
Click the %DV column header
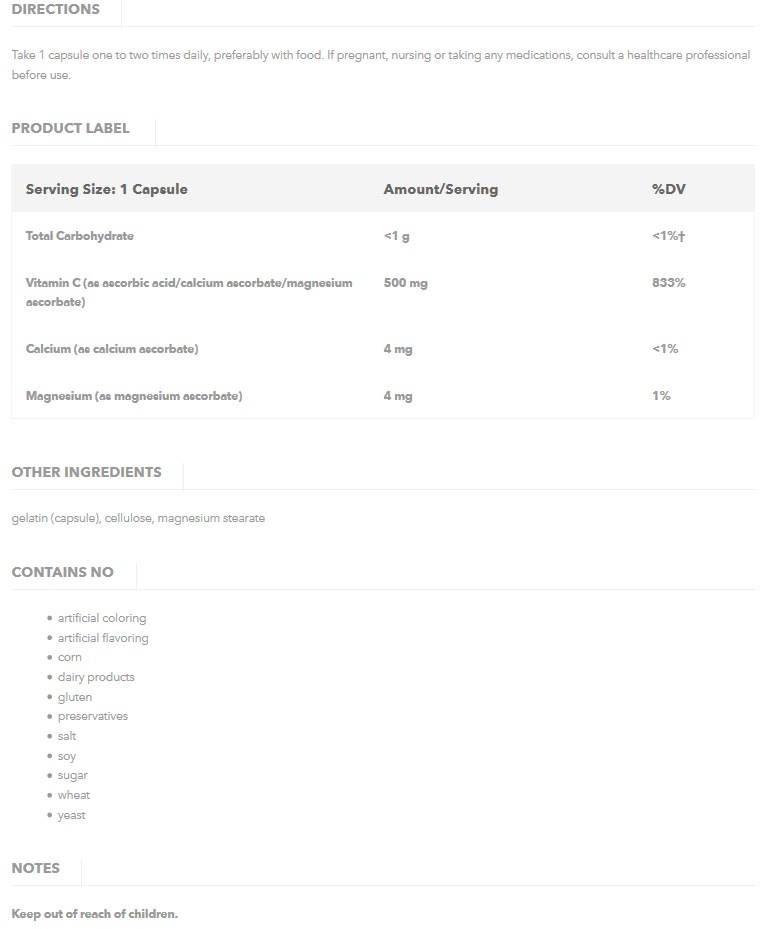coord(668,189)
